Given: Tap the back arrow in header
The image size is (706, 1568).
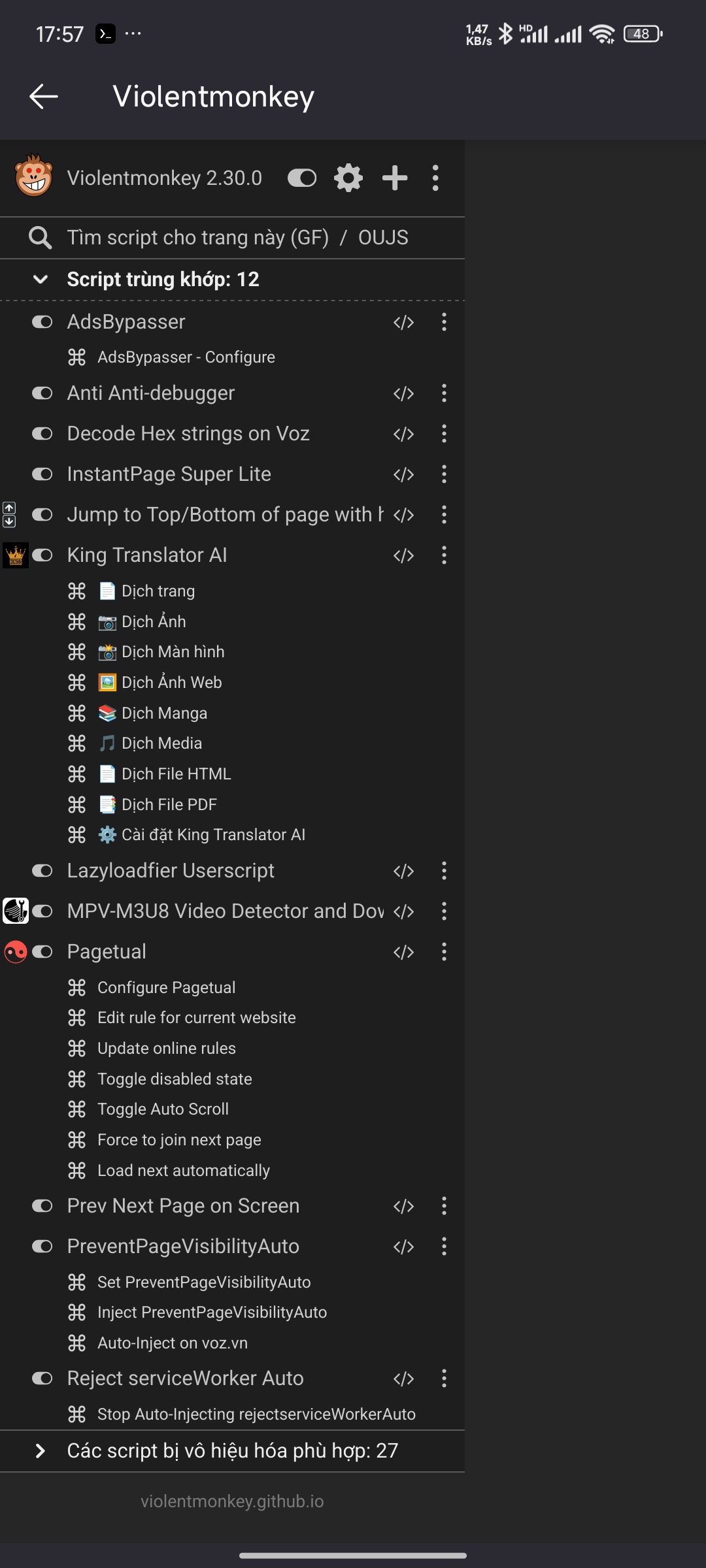Looking at the screenshot, I should (x=44, y=97).
